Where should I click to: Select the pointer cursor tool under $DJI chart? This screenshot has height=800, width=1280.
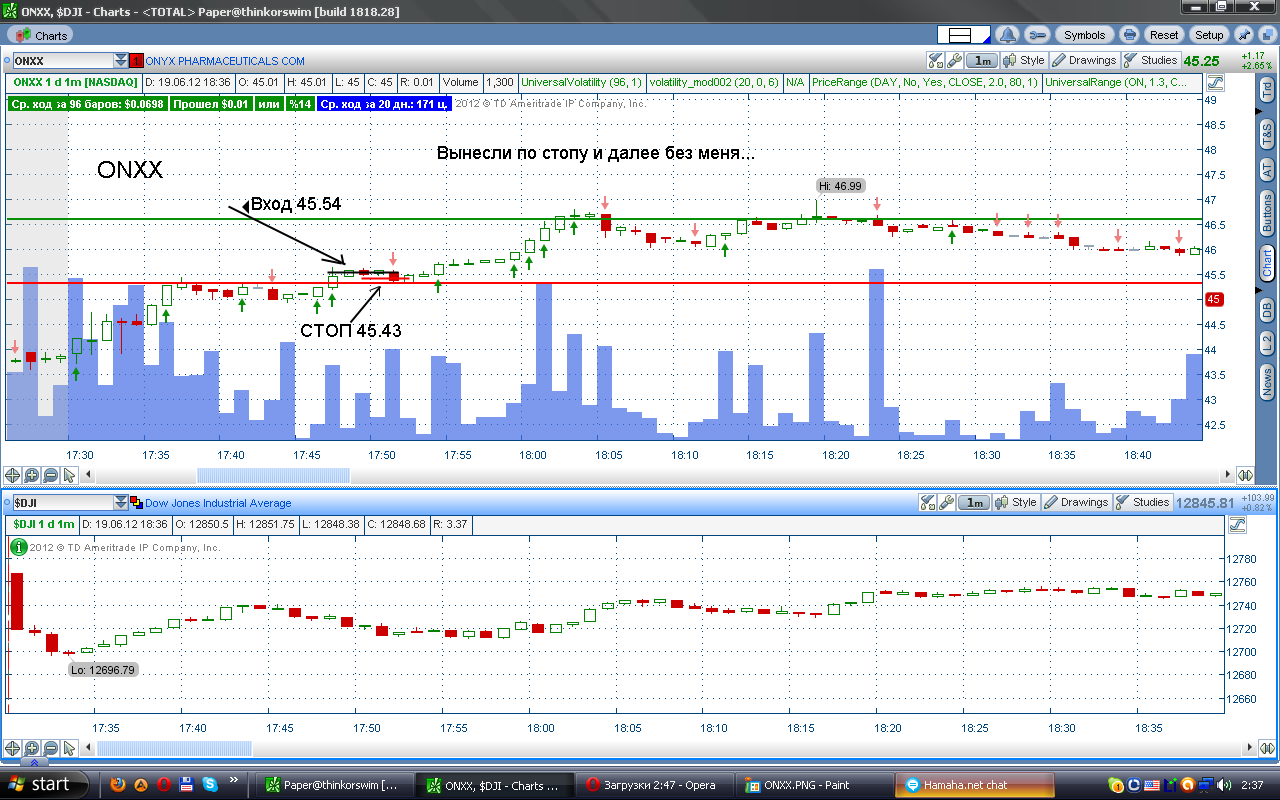[70, 747]
